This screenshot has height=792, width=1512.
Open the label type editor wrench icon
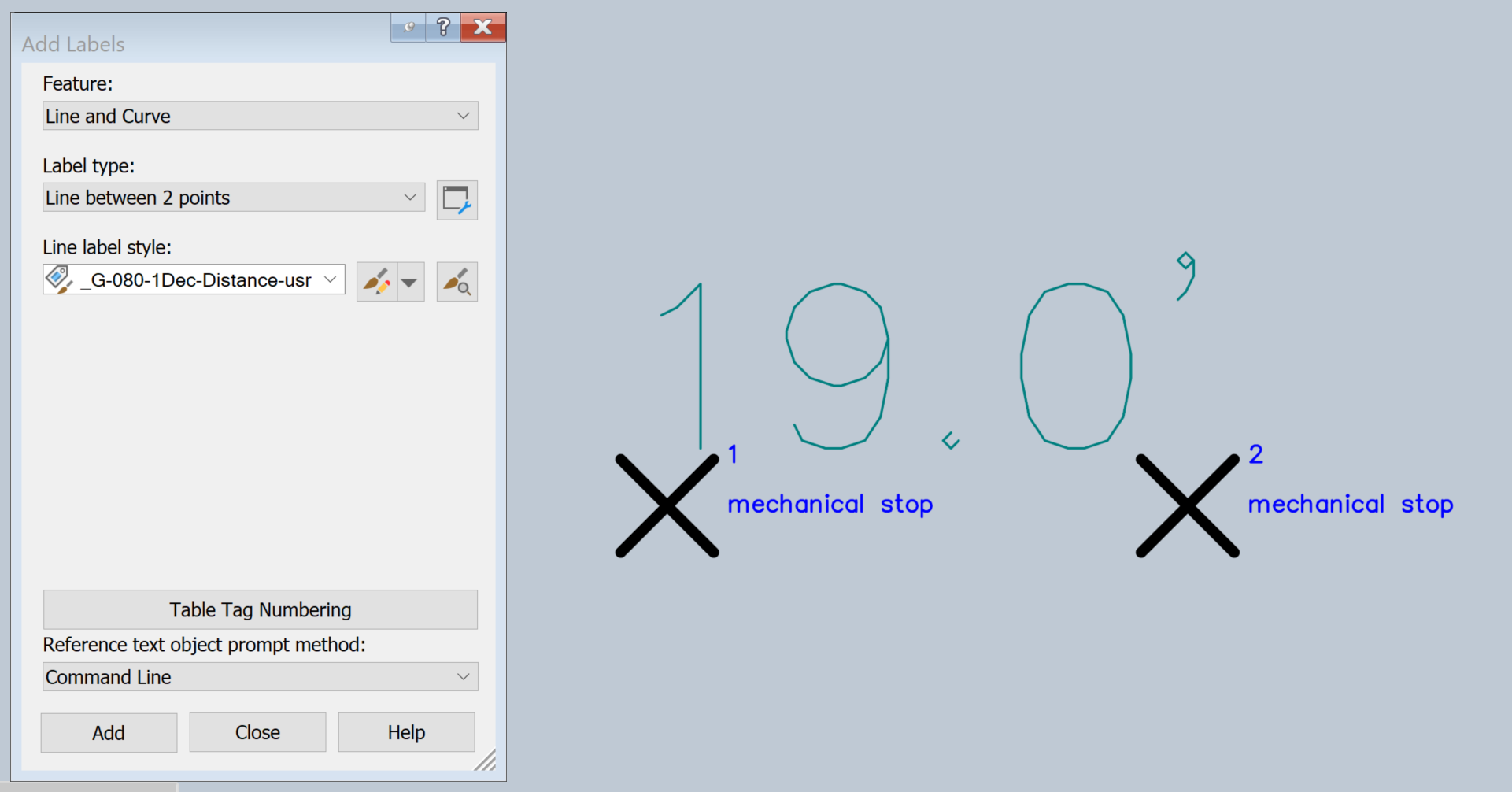[x=457, y=200]
